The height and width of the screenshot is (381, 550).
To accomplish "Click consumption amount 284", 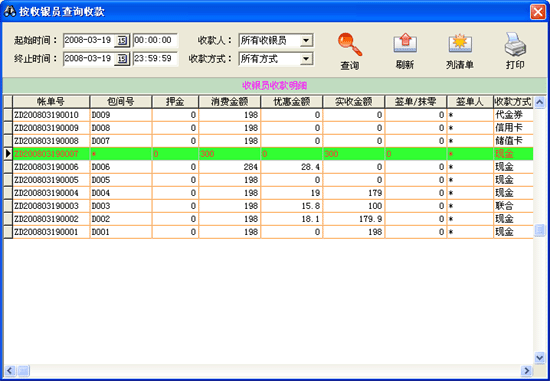I will 229,167.
